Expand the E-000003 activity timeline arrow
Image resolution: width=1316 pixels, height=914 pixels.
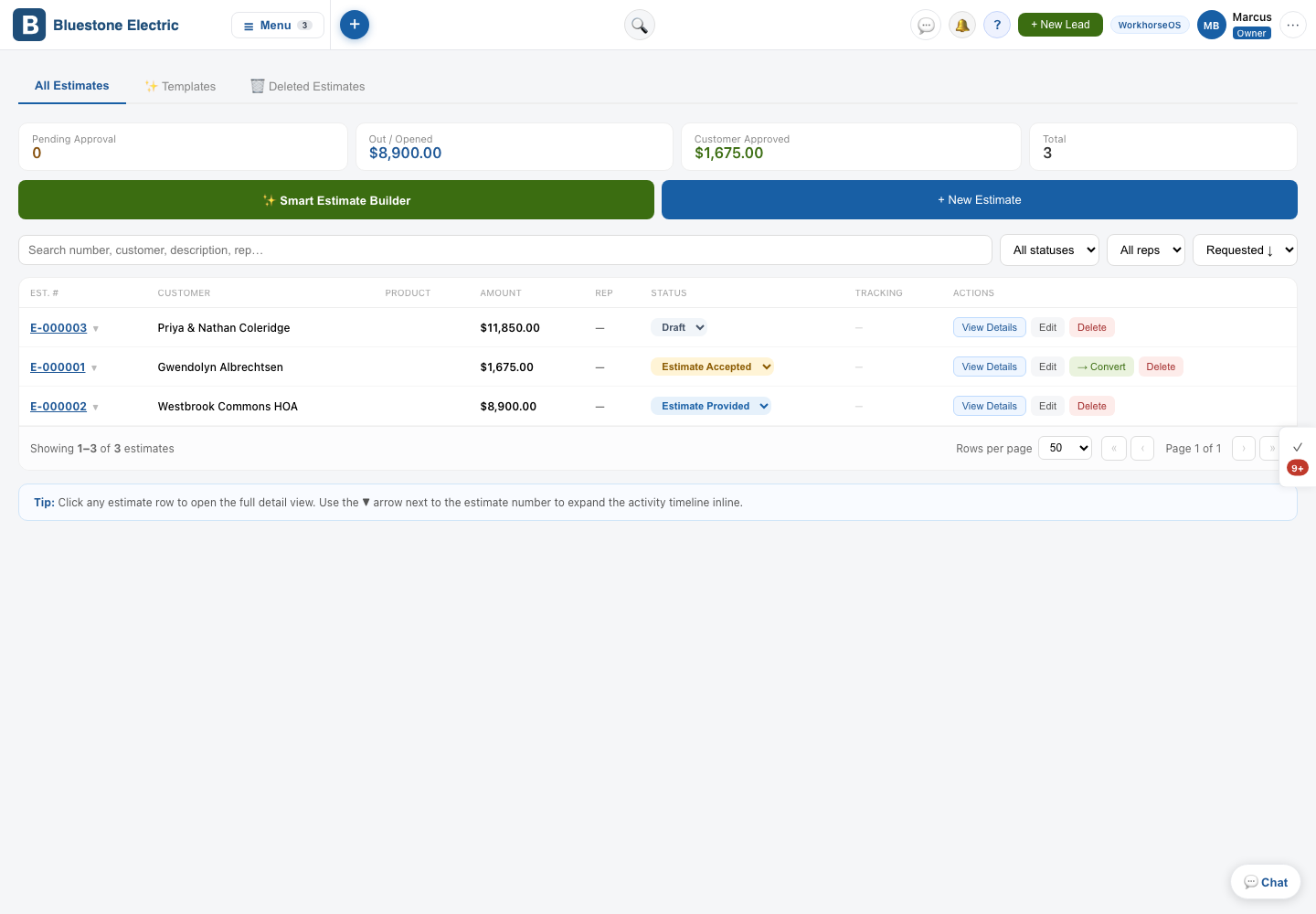coord(95,328)
